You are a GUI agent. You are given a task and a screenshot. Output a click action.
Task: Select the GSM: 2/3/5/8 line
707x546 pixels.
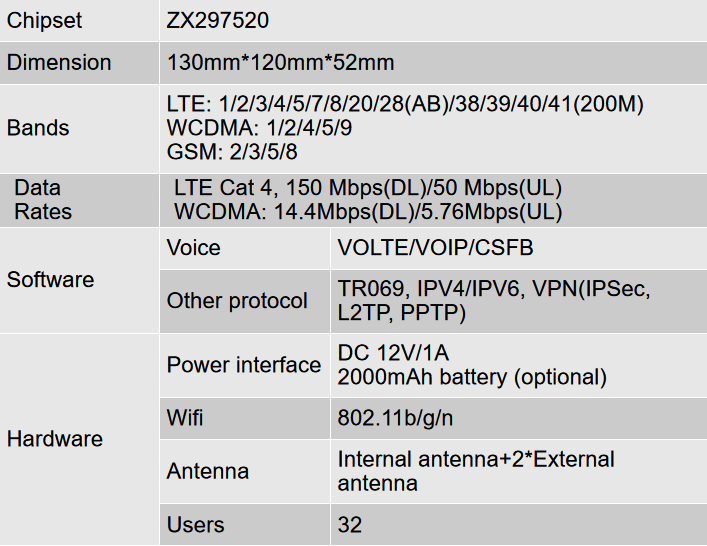point(232,152)
